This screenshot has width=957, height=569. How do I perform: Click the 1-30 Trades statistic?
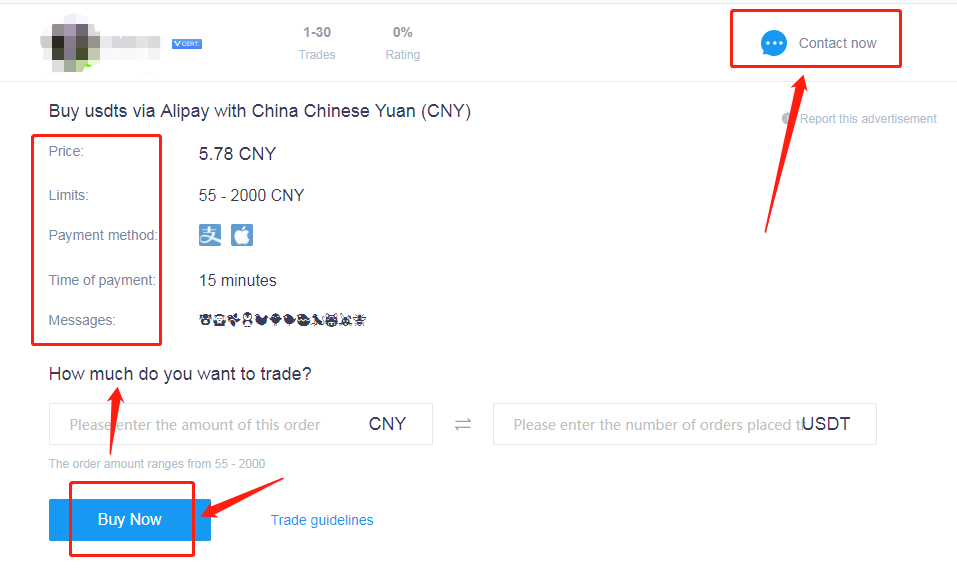[317, 43]
